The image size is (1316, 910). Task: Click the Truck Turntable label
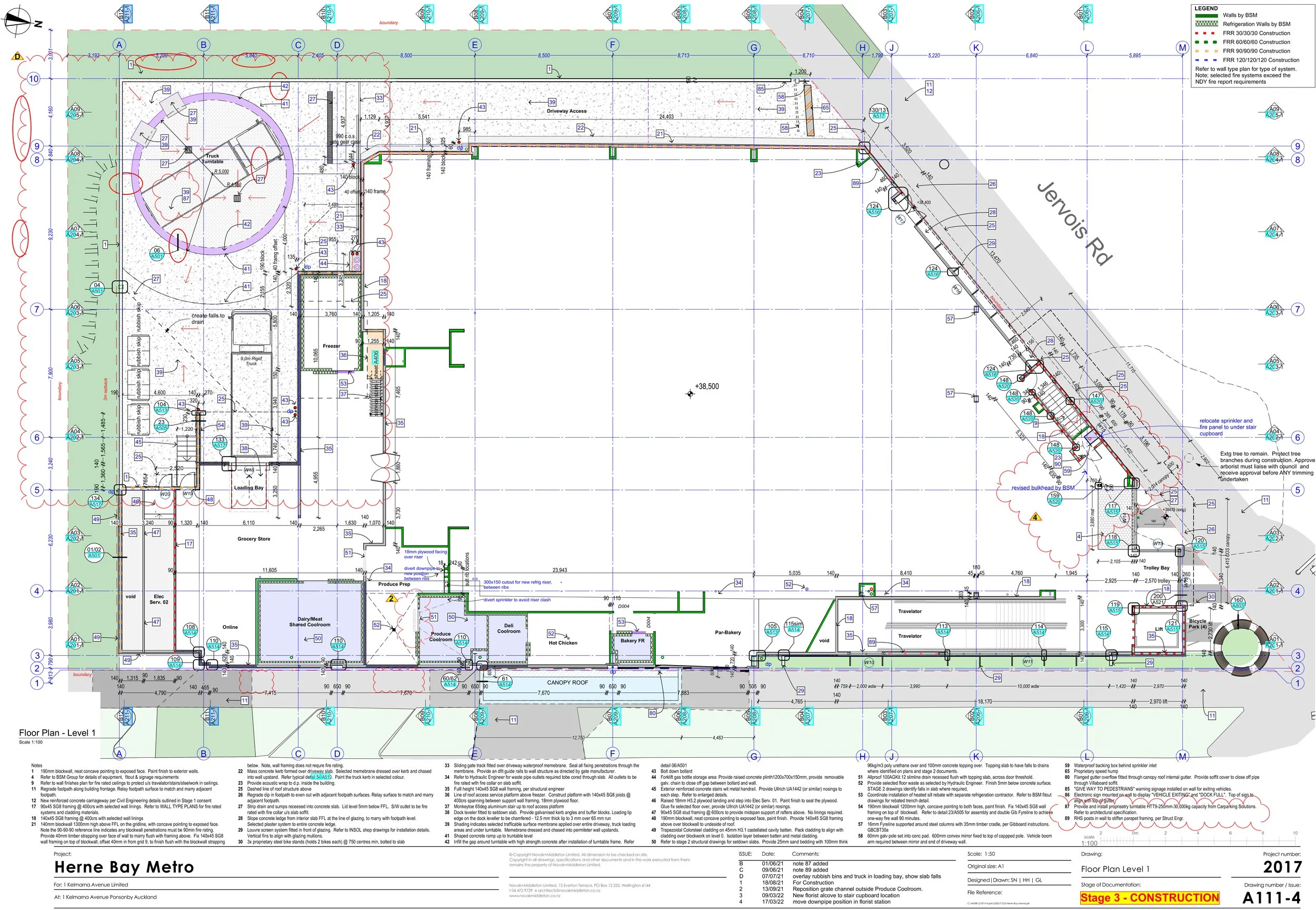click(213, 159)
